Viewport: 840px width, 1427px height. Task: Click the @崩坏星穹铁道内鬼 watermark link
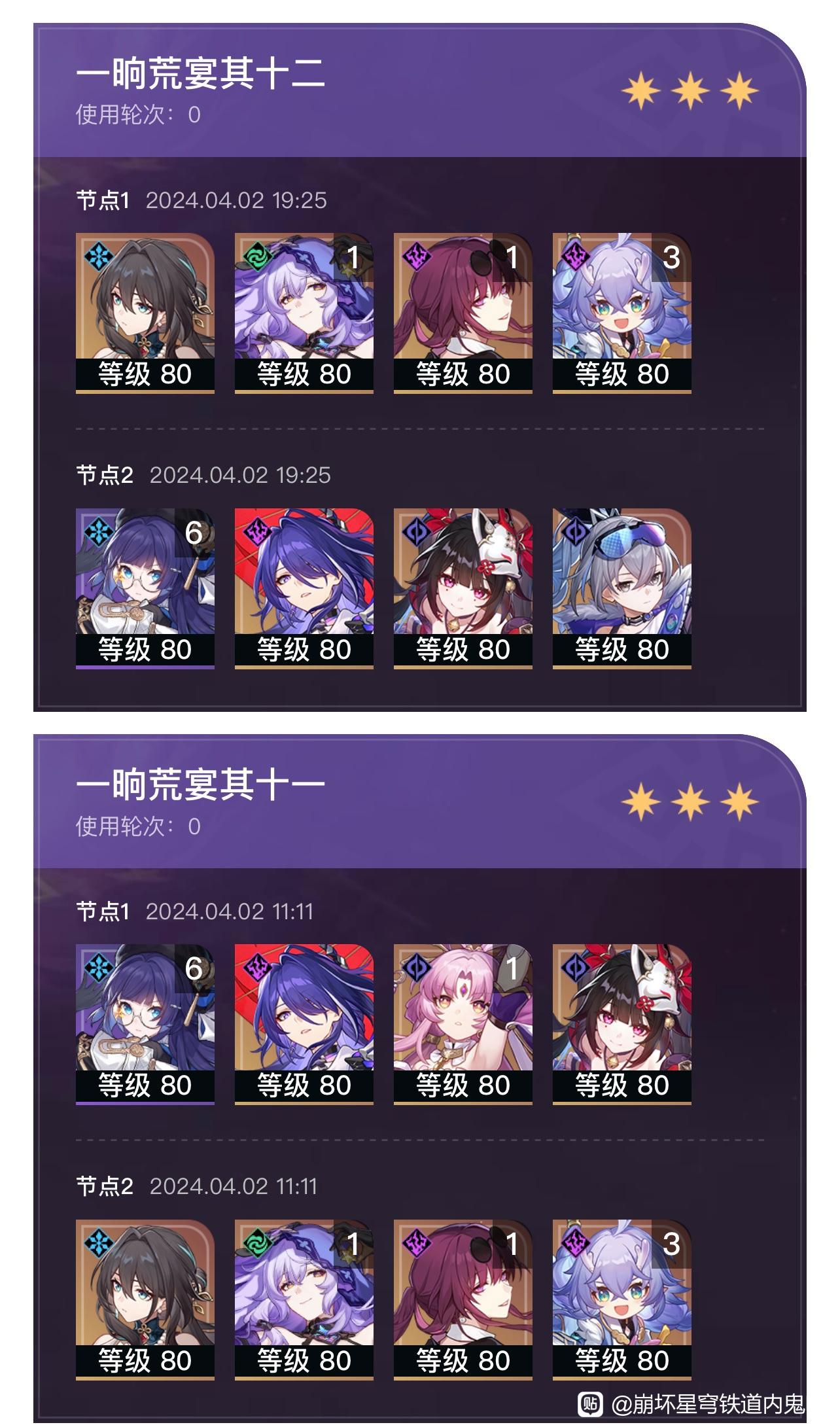point(707,1403)
